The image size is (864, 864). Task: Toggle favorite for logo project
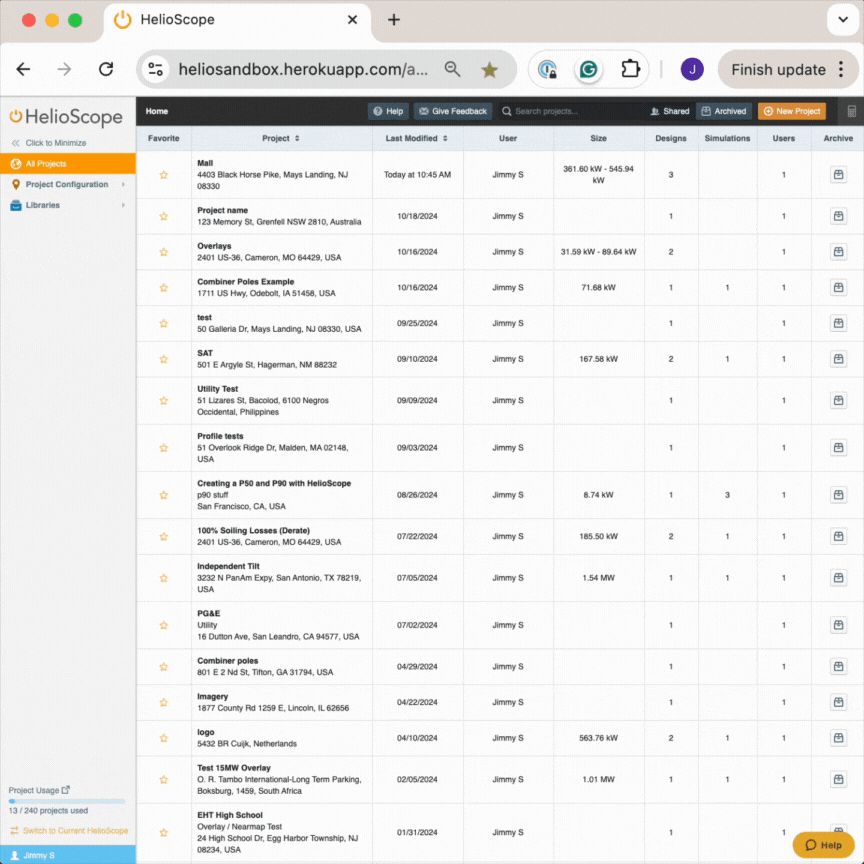pyautogui.click(x=164, y=738)
